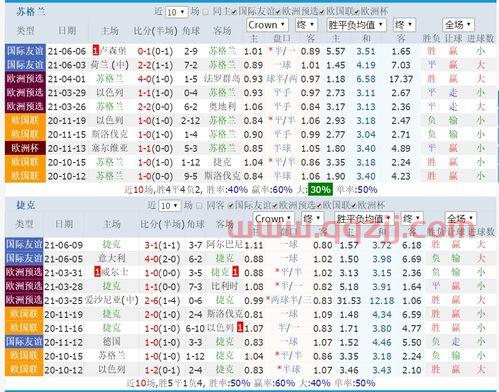Viewport: 499px width, 392px height.
Task: Open 苏格兰 team heading link
Action: click(x=30, y=12)
